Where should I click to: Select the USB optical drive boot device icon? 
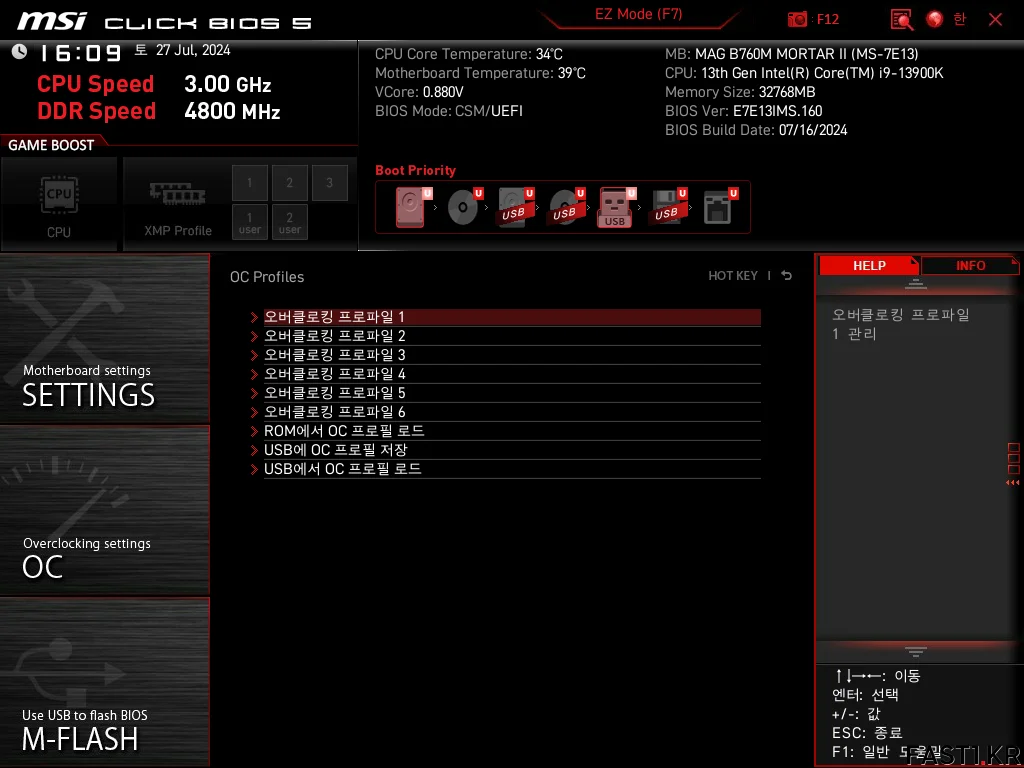[566, 207]
